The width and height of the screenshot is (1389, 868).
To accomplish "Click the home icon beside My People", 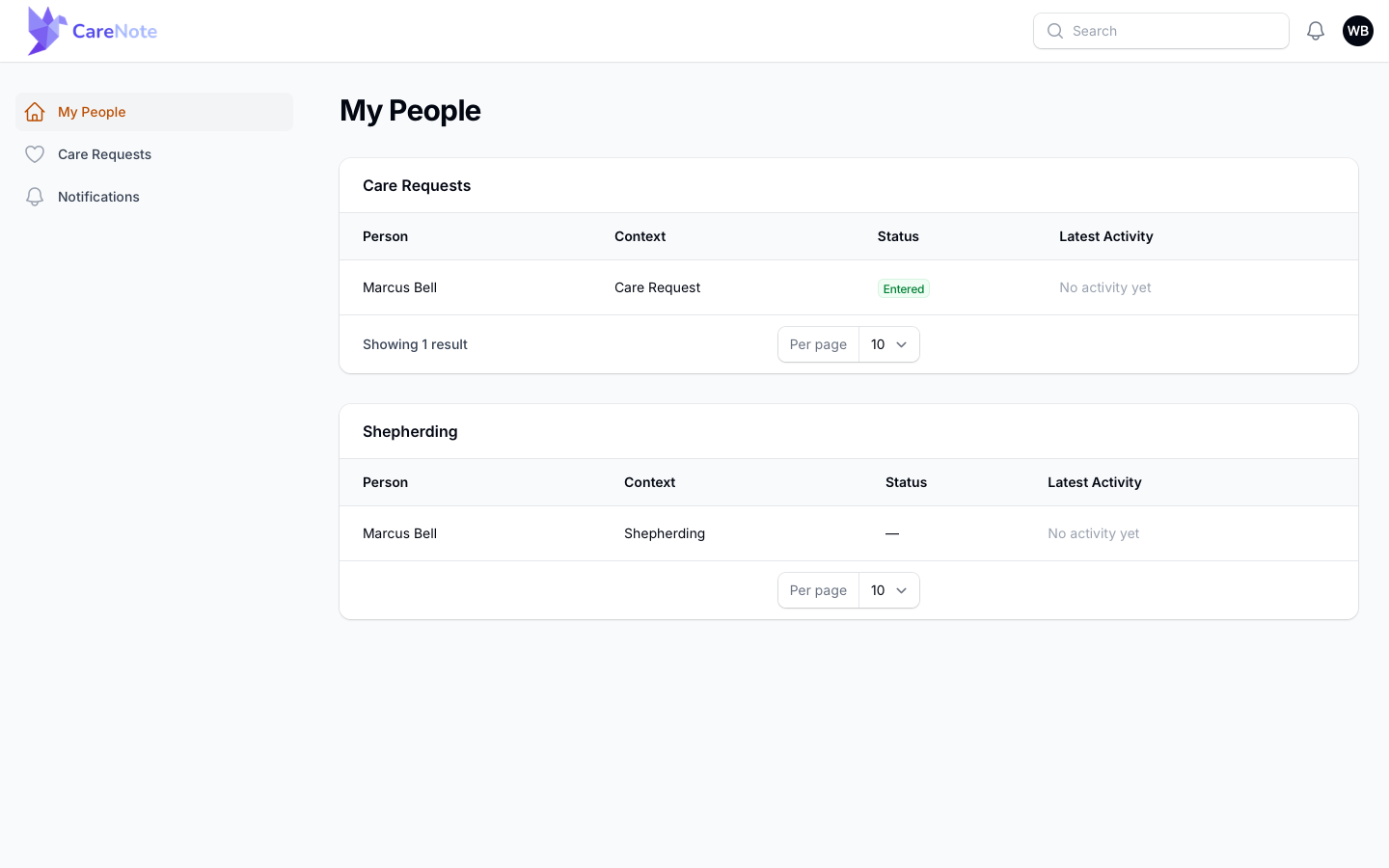I will (x=35, y=112).
